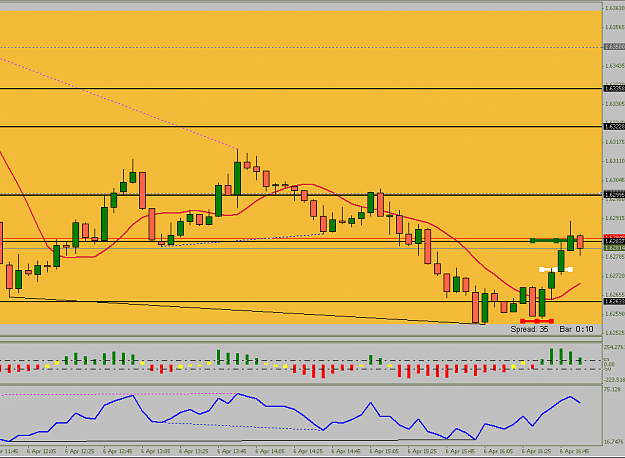This screenshot has height=458, width=625.
Task: Click the 1.62590 price scale value
Action: 615,314
